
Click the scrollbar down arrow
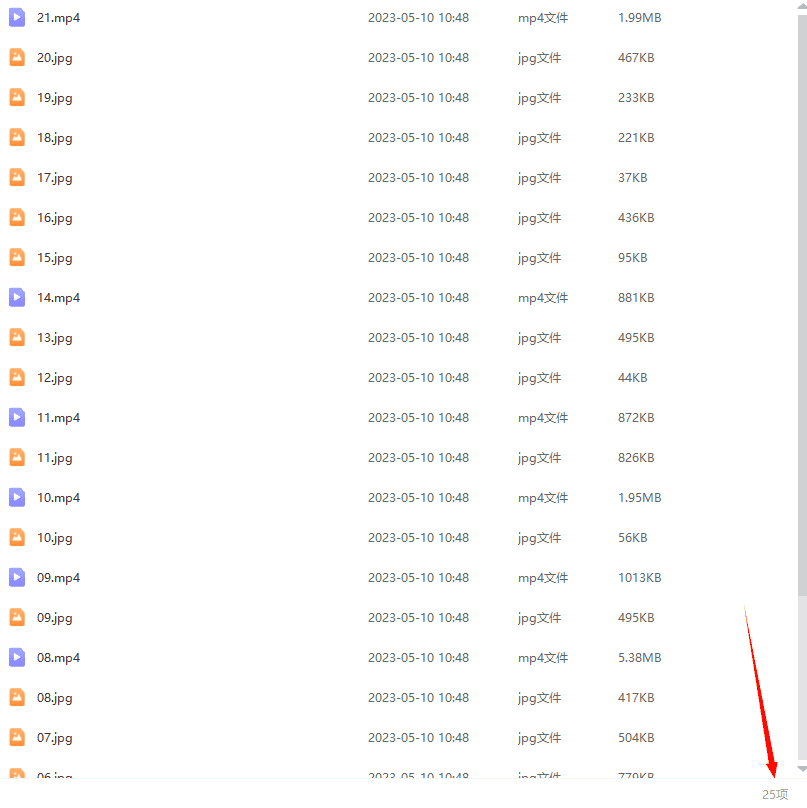pos(801,768)
